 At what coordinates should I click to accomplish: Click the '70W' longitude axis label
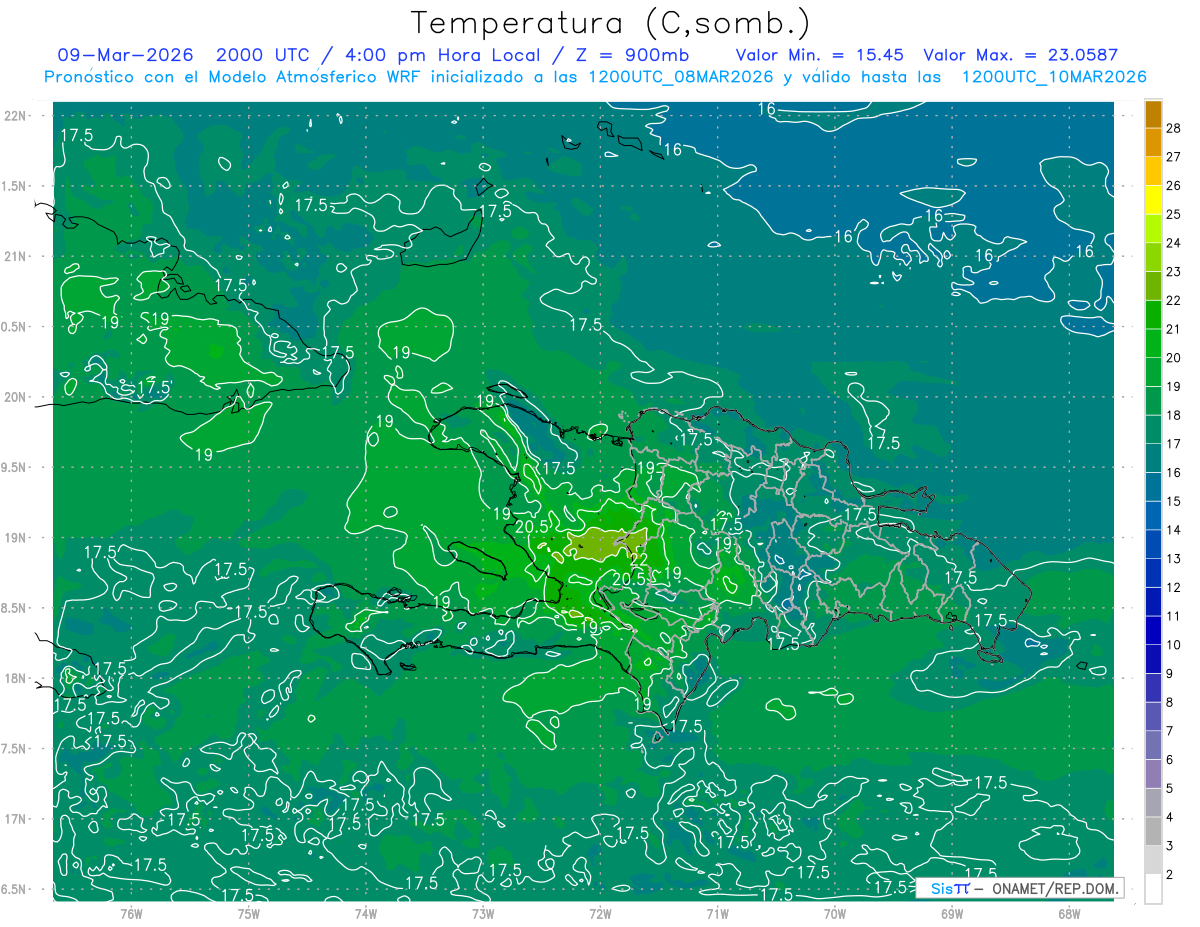tap(835, 913)
